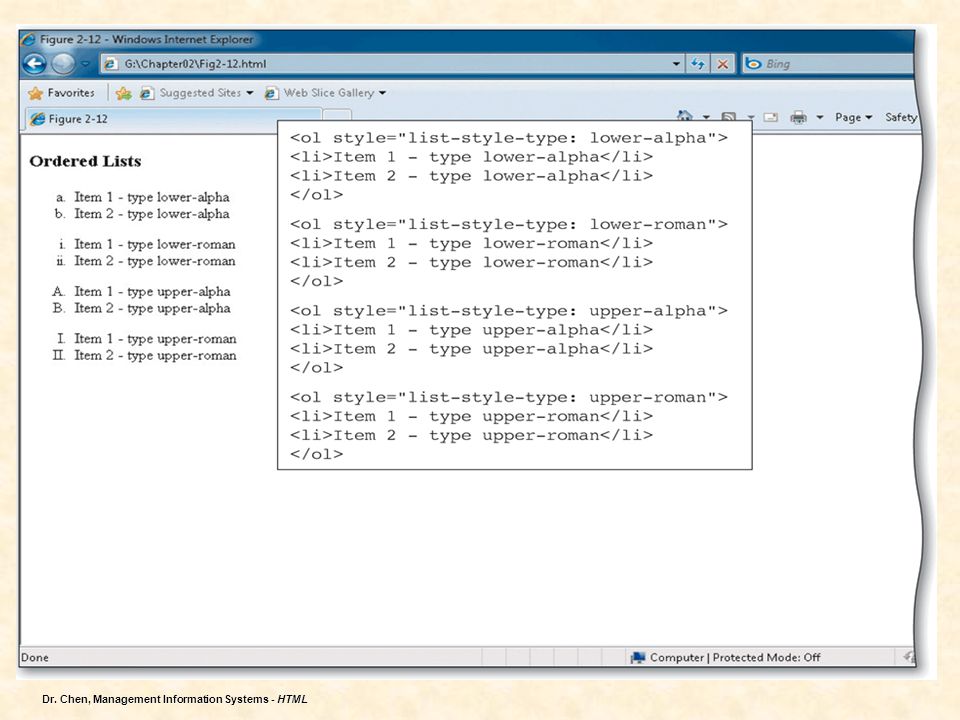This screenshot has width=960, height=720.
Task: Open the Page menu
Action: tap(853, 117)
